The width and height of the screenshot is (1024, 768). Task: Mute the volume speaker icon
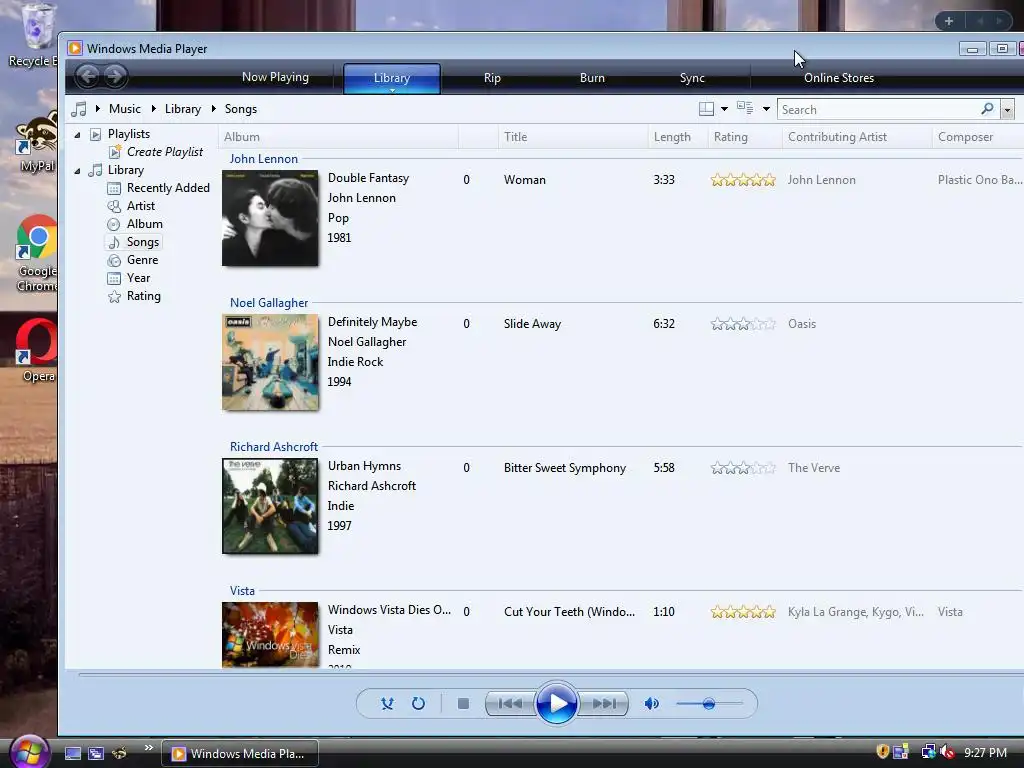[x=651, y=703]
